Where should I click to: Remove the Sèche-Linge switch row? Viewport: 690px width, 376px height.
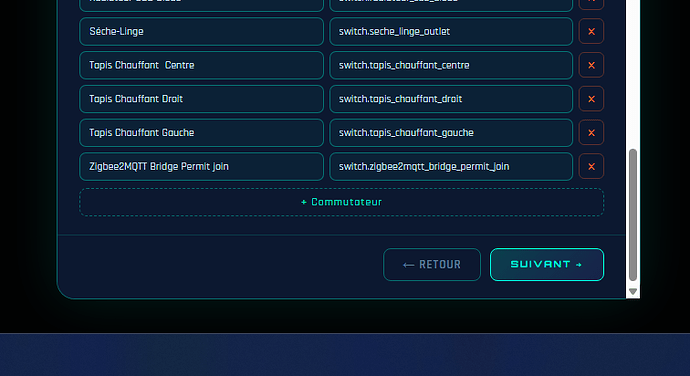(x=591, y=31)
